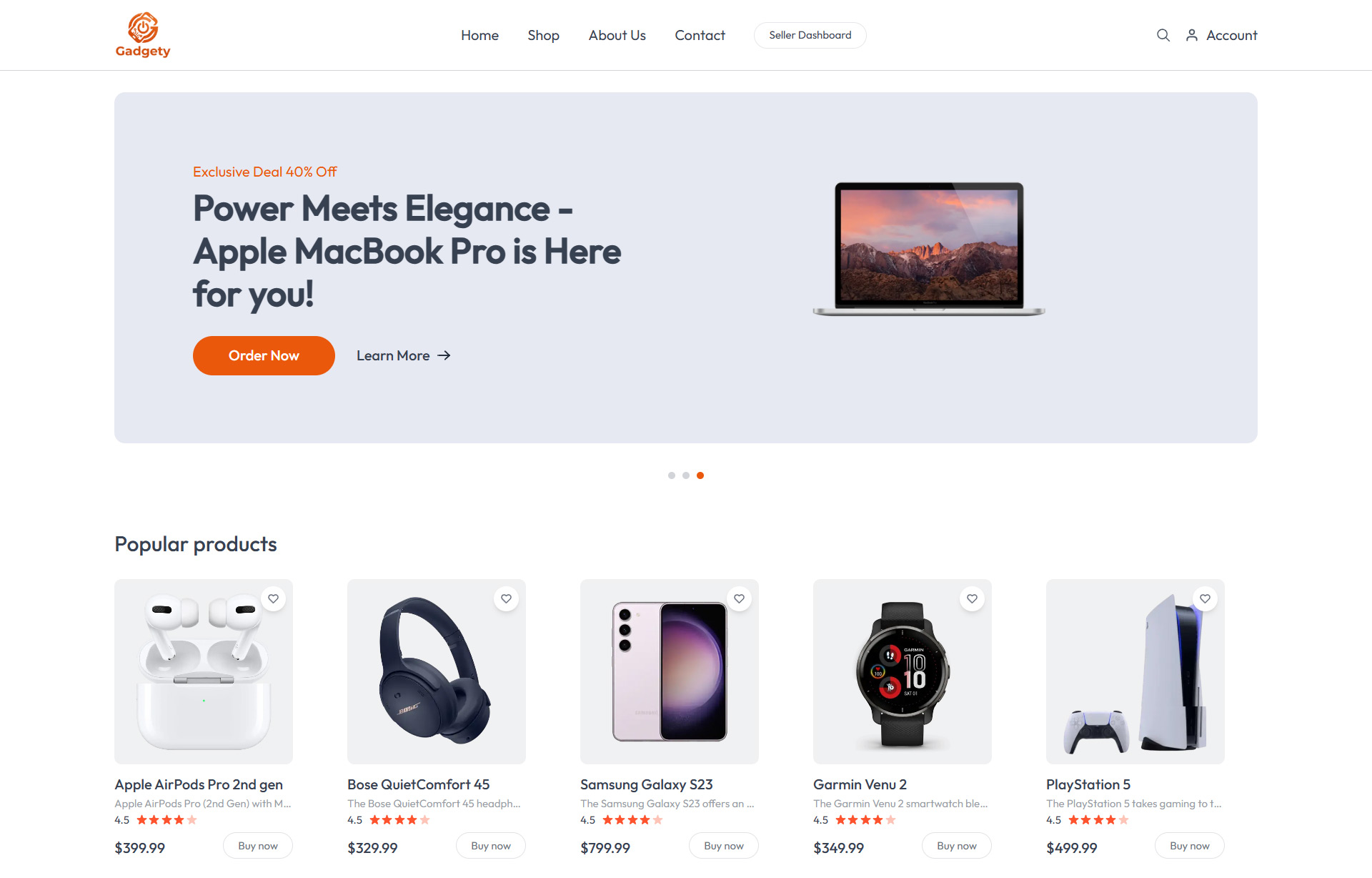
Task: Open the Contact page
Action: pos(700,35)
